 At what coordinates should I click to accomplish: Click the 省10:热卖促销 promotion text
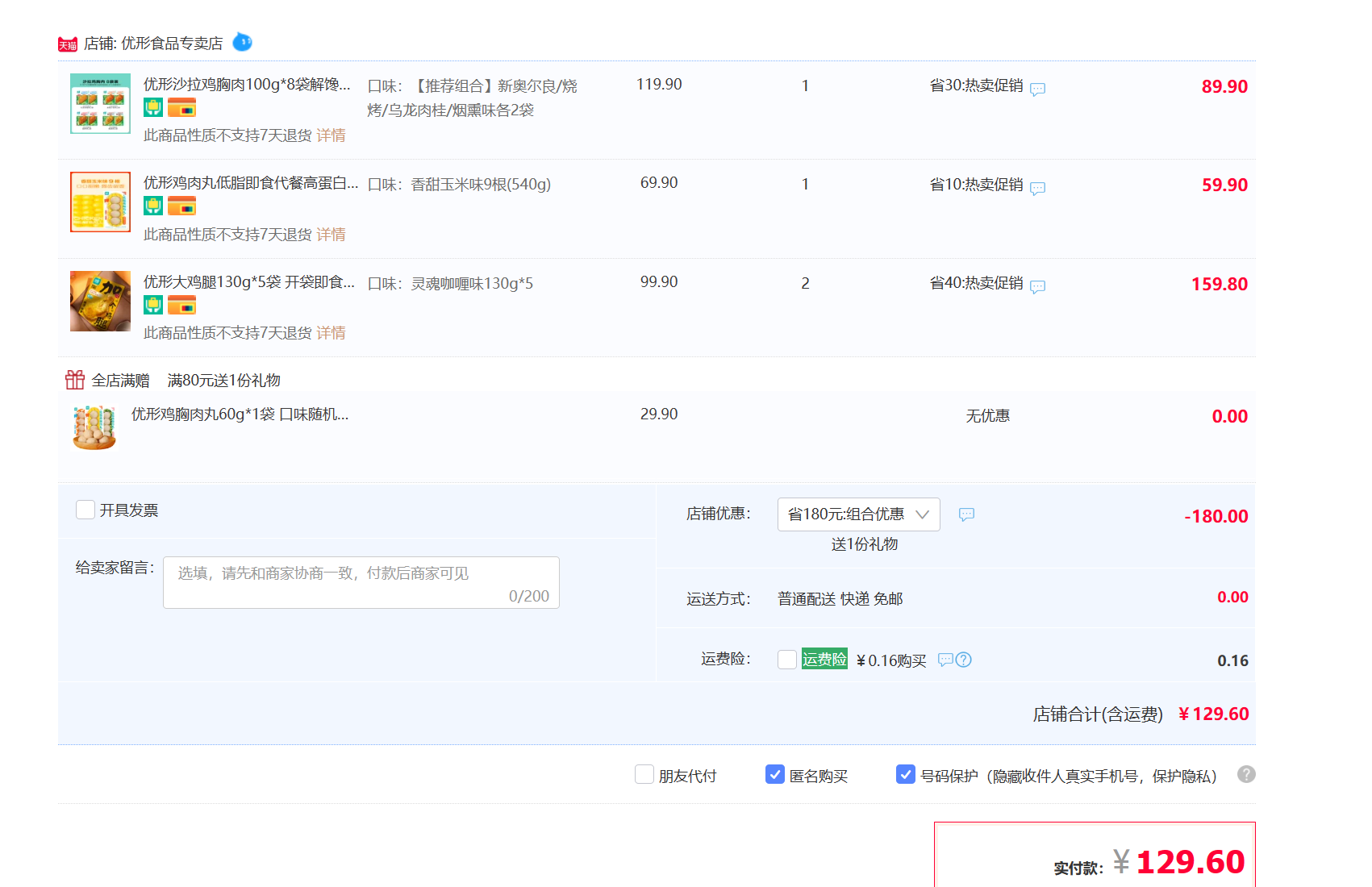(976, 185)
